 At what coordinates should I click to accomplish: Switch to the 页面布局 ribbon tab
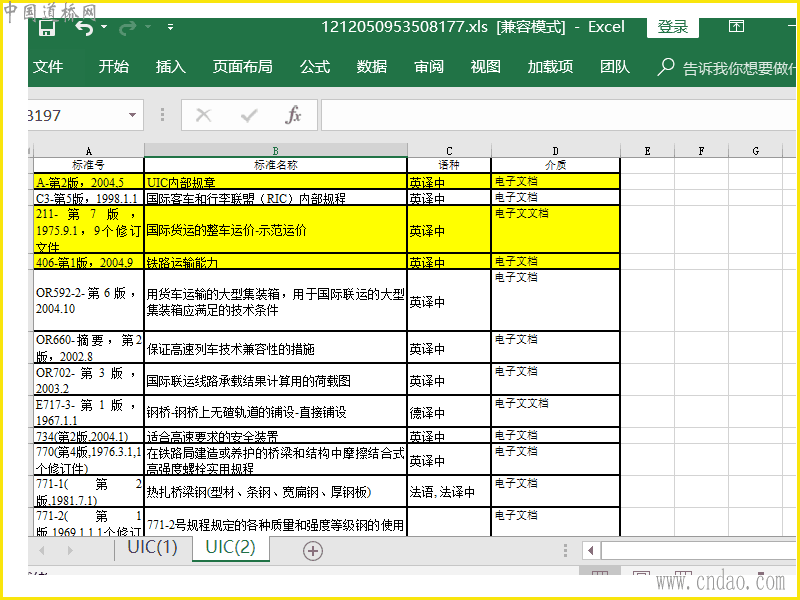[x=242, y=66]
